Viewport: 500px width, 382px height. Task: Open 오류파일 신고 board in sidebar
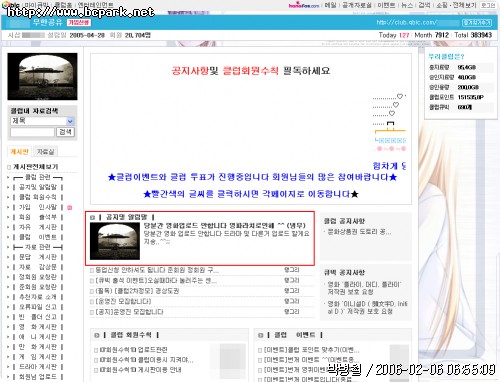[38, 307]
